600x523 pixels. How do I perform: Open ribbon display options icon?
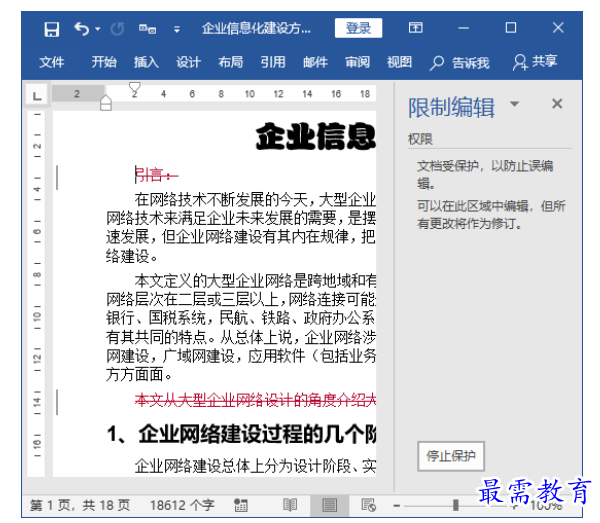point(416,28)
